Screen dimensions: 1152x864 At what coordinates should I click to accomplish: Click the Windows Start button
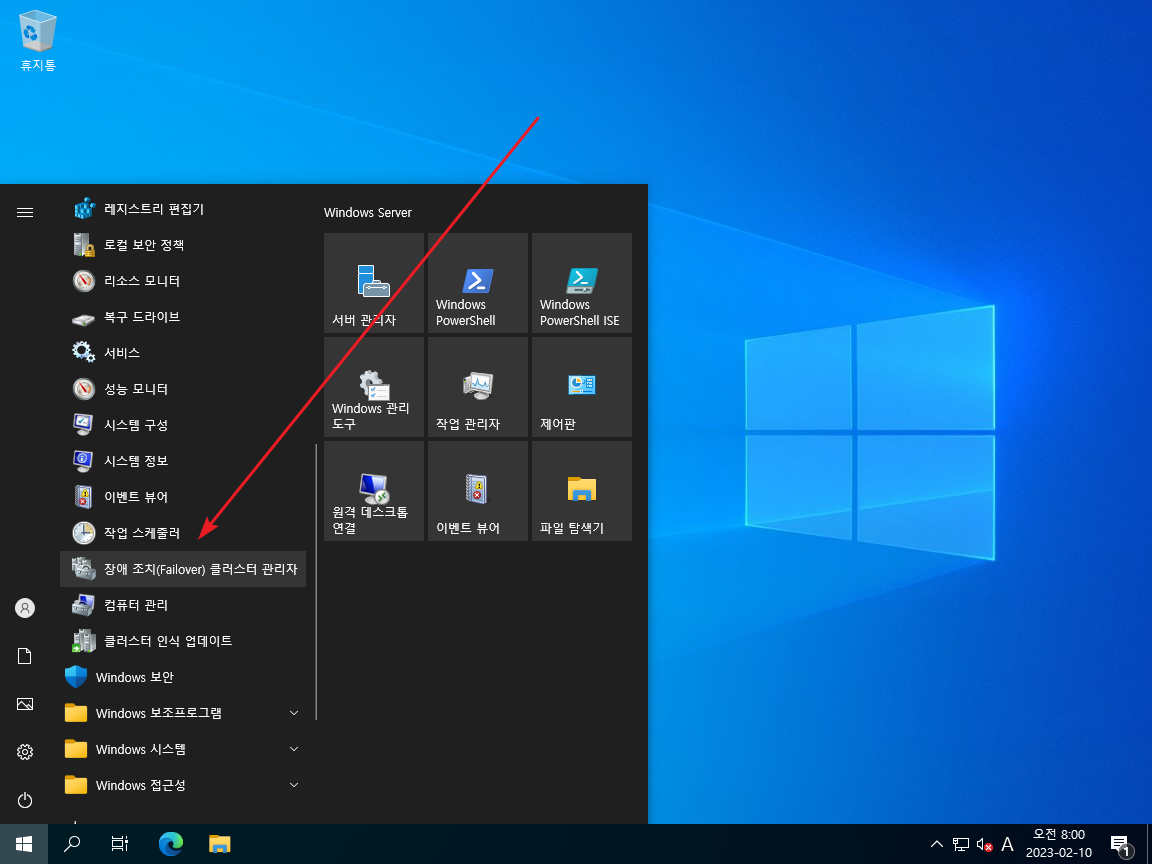[24, 844]
